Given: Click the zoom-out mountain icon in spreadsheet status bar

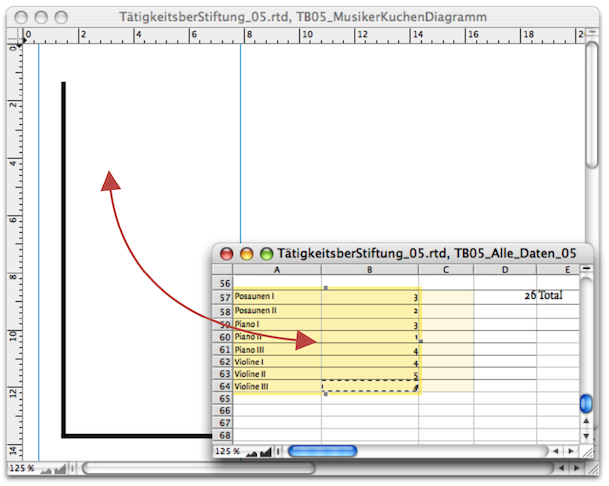Looking at the screenshot, I should tap(250, 452).
